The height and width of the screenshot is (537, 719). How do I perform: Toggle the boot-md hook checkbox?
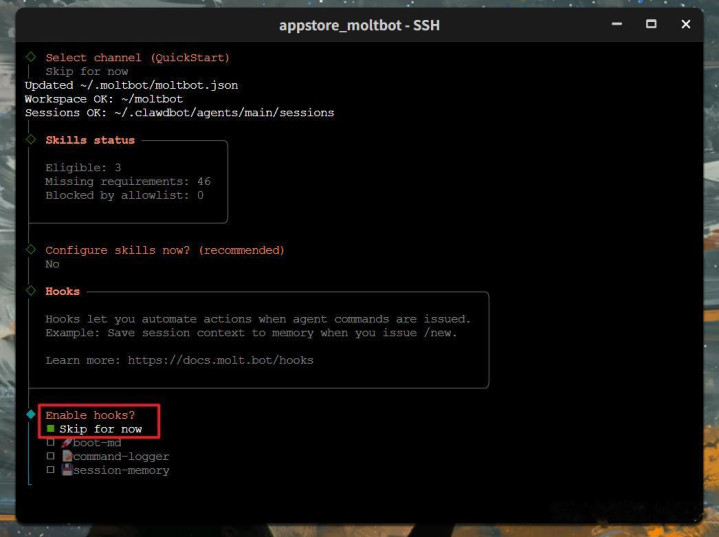tap(50, 443)
